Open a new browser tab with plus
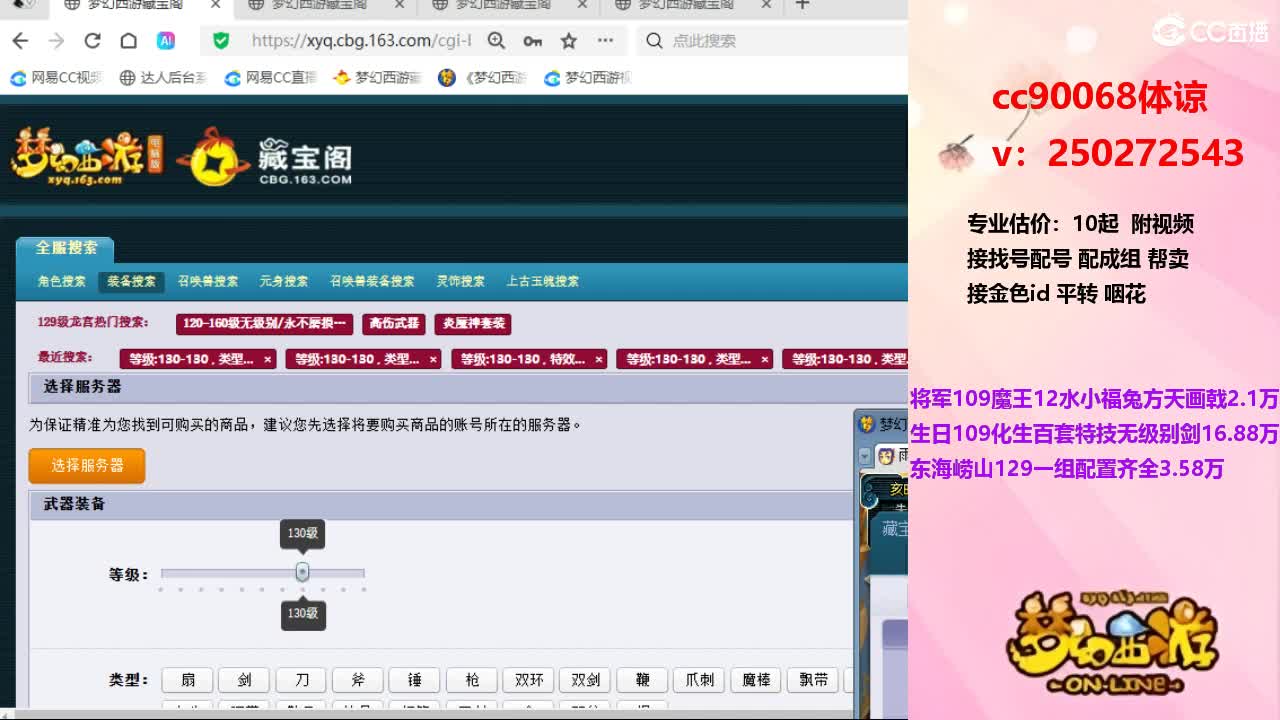Viewport: 1280px width, 720px height. click(x=802, y=5)
